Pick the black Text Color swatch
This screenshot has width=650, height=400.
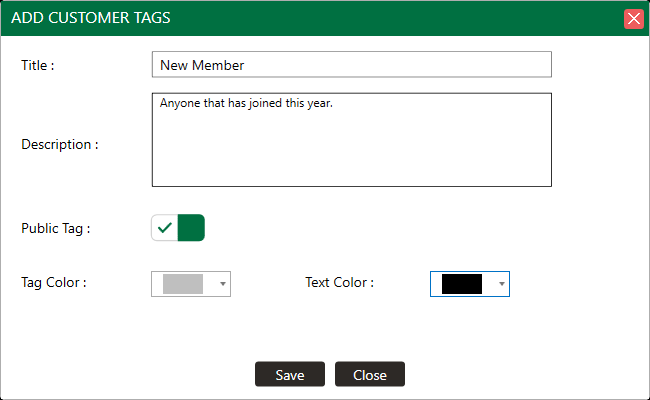pyautogui.click(x=462, y=284)
